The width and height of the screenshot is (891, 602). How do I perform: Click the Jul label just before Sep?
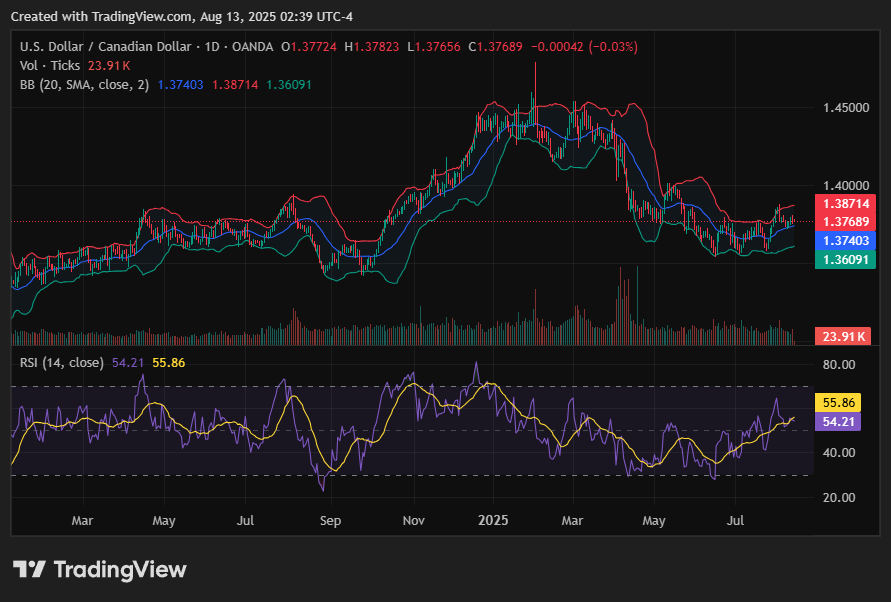pyautogui.click(x=245, y=521)
